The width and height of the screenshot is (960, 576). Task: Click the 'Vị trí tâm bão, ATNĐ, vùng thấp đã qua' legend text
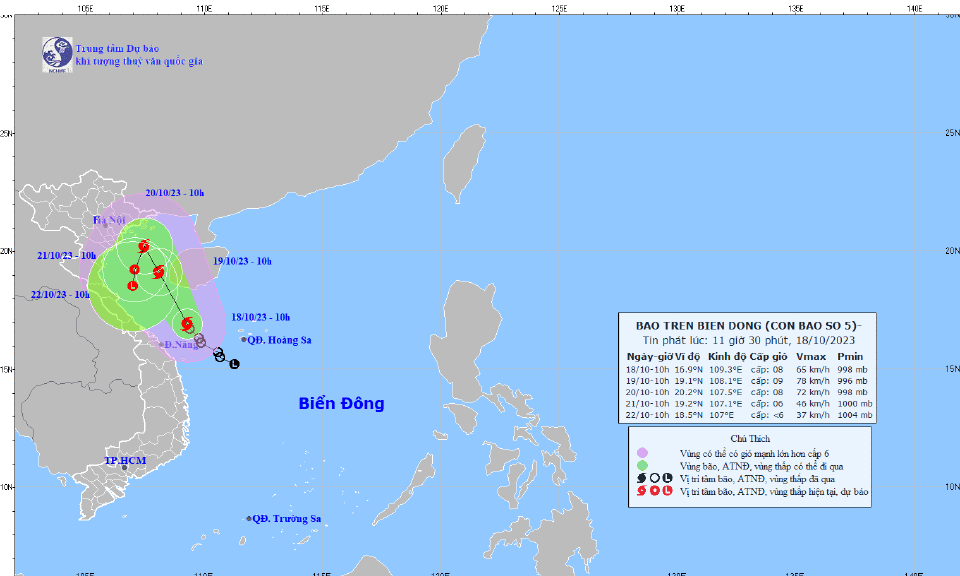tap(757, 479)
